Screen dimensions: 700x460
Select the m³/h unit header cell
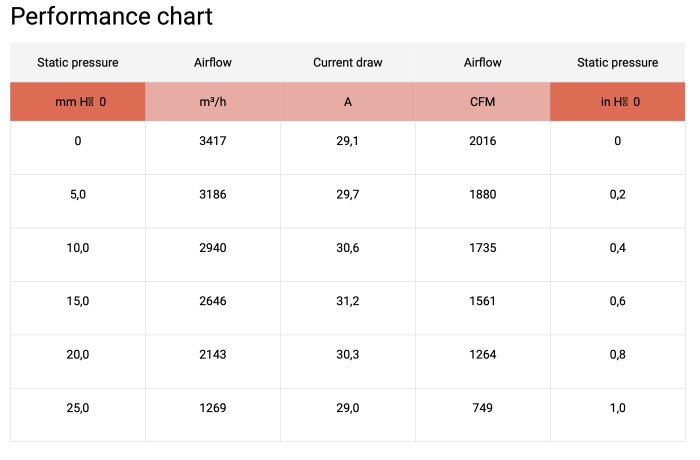213,102
